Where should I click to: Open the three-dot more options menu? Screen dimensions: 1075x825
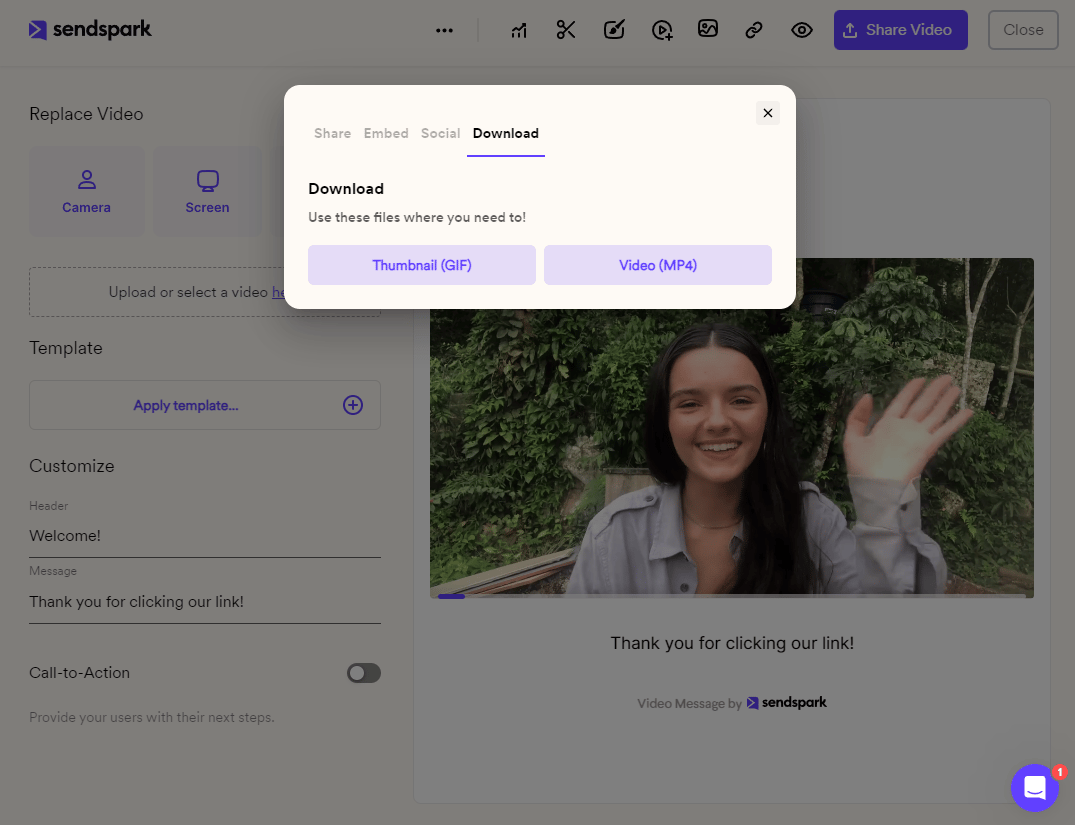point(444,30)
